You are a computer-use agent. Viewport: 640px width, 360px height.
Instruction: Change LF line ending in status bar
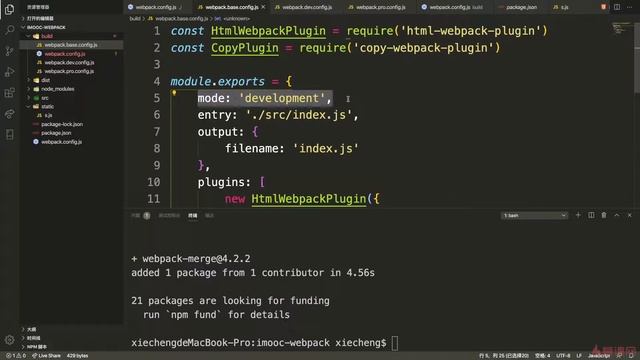[x=579, y=356]
